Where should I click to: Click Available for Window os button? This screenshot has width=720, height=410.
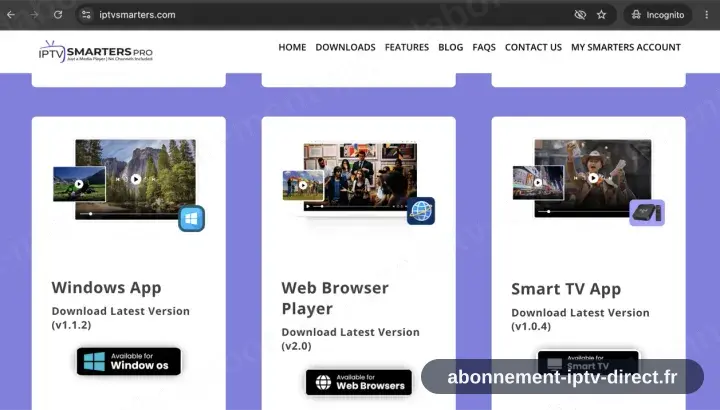click(129, 361)
